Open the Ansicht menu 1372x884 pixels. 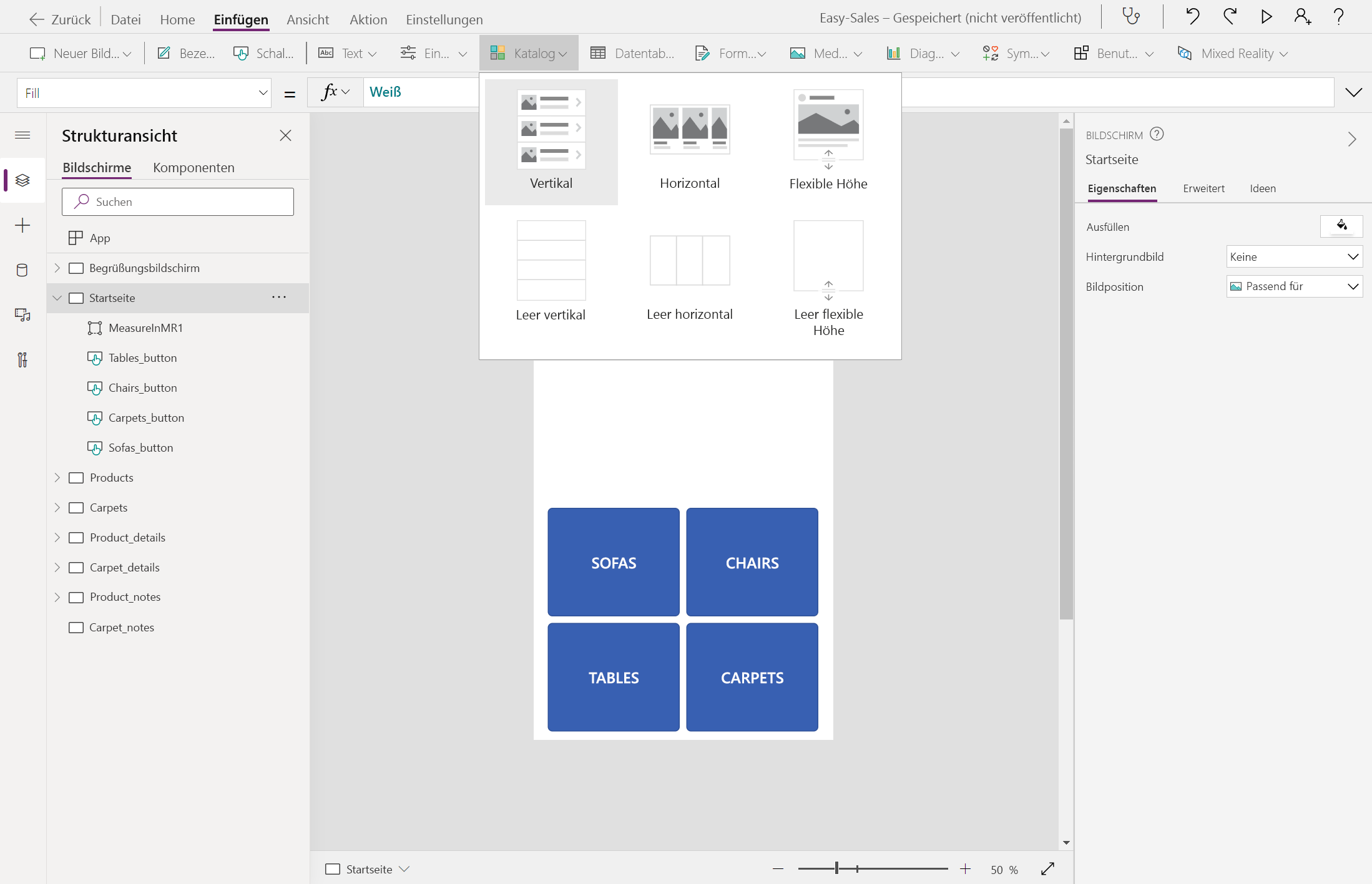tap(308, 19)
